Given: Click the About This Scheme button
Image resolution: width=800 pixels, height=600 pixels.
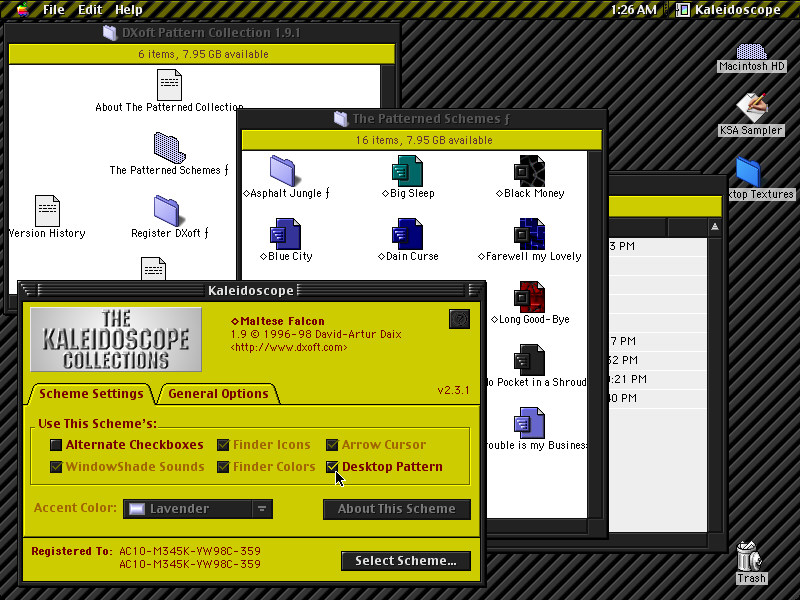Looking at the screenshot, I should click(x=396, y=509).
